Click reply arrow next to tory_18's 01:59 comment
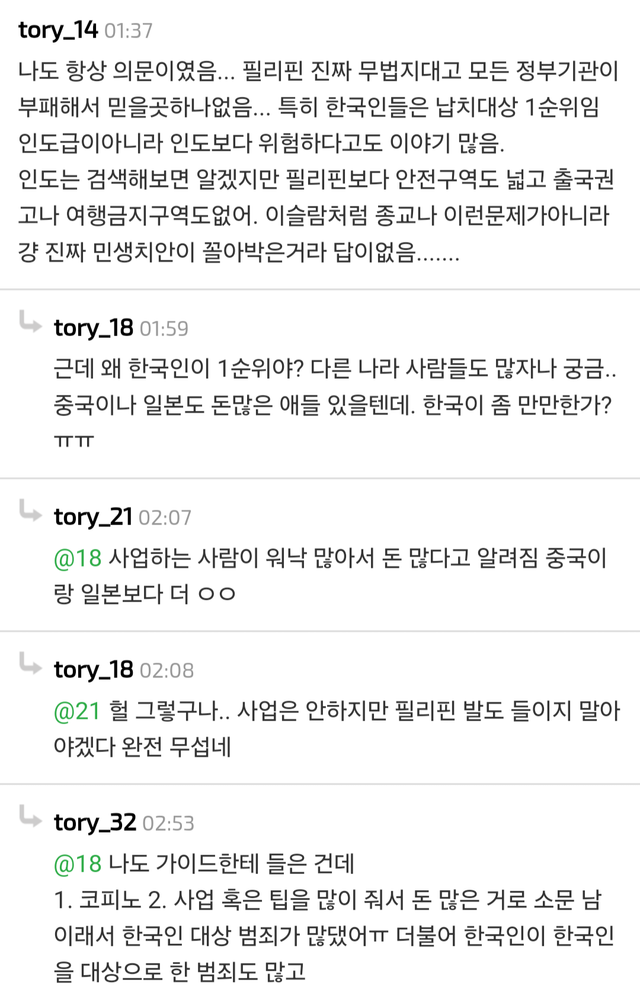The image size is (640, 1003). 28,323
